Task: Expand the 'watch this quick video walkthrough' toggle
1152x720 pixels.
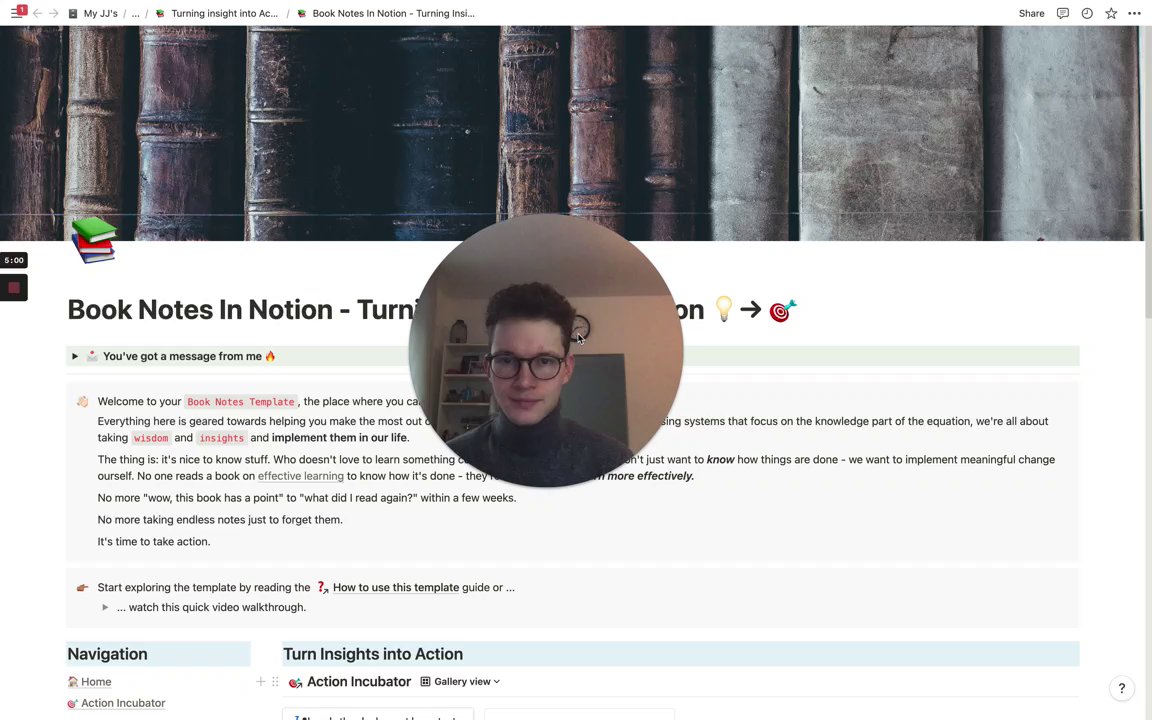Action: click(x=105, y=608)
